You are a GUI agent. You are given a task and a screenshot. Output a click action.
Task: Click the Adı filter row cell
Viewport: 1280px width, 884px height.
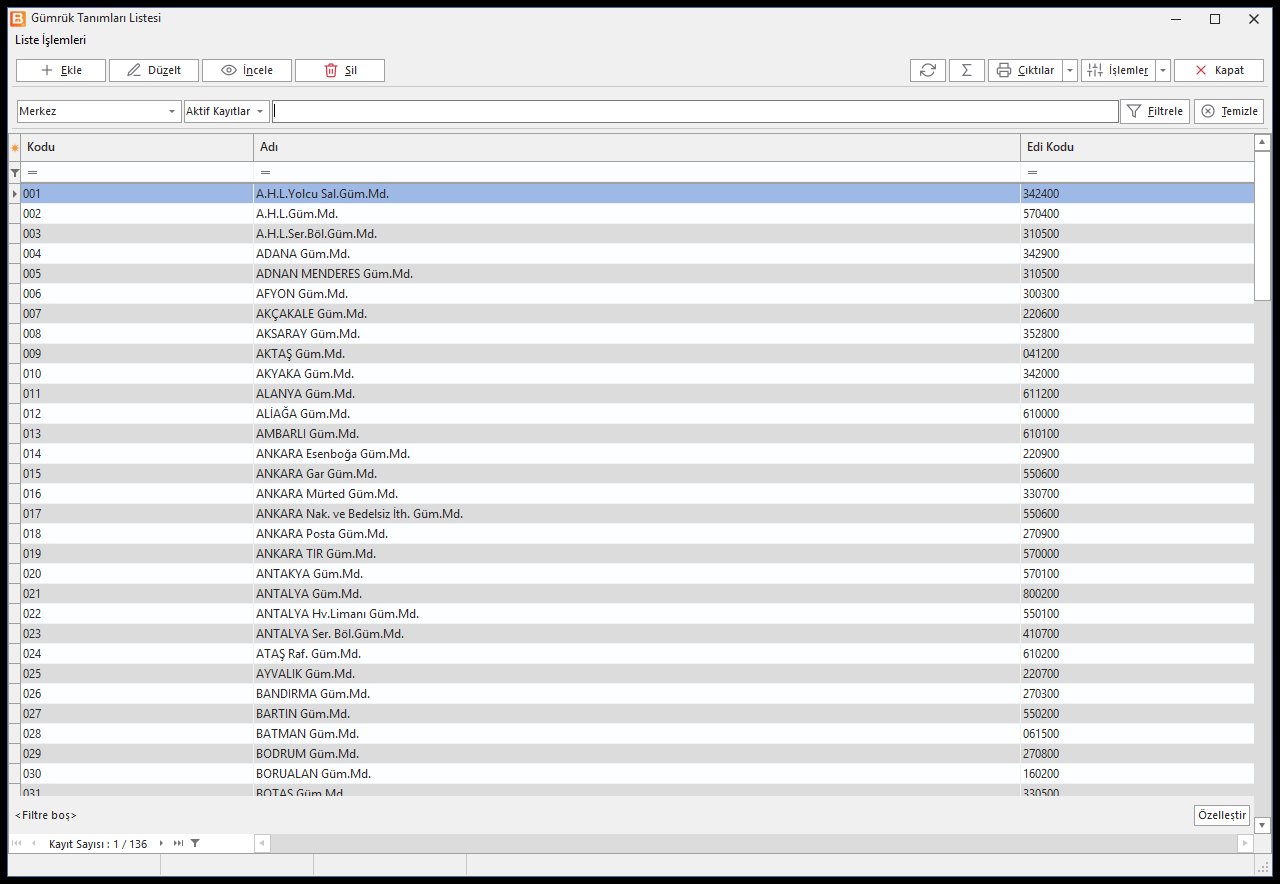(x=637, y=172)
